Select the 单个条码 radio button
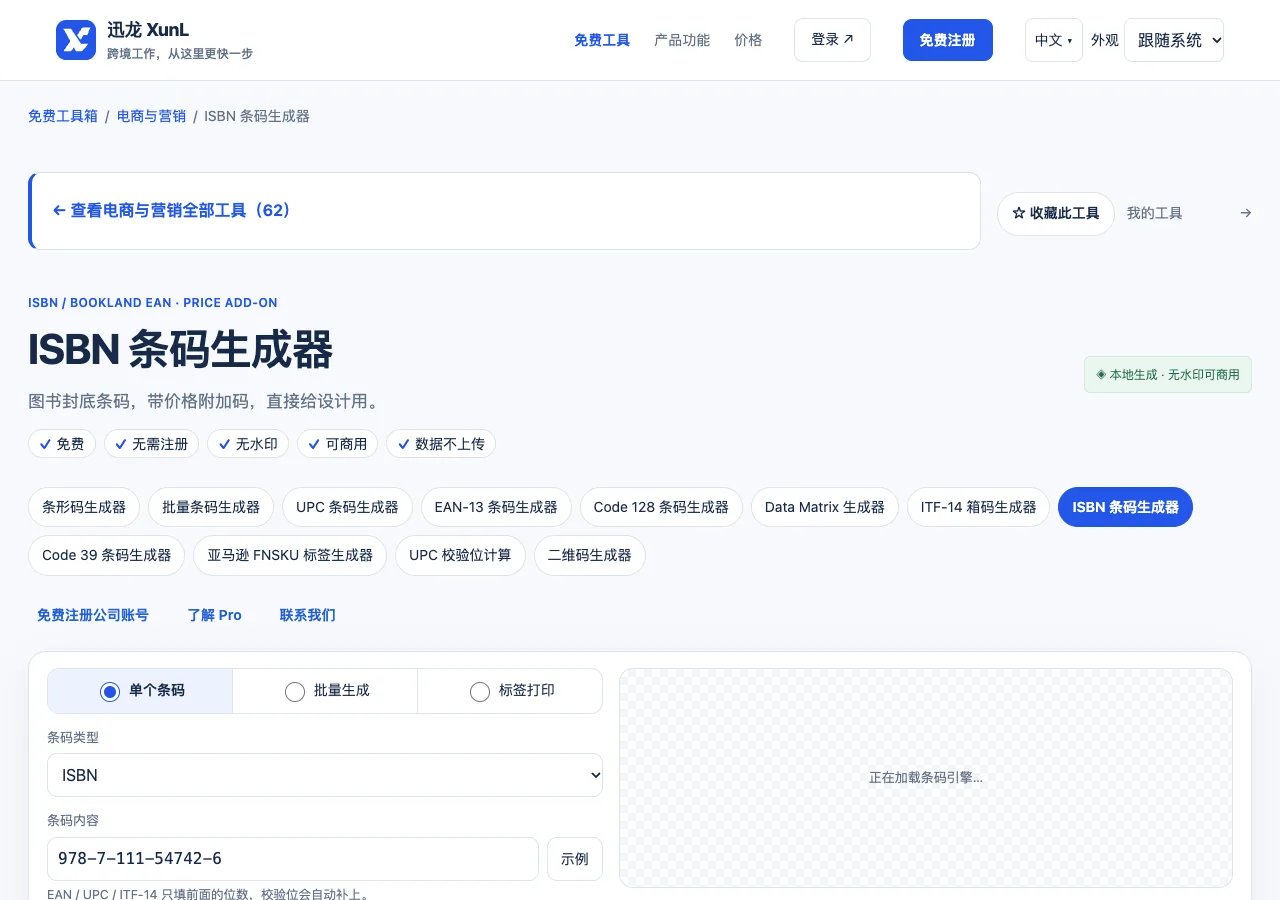 [110, 691]
